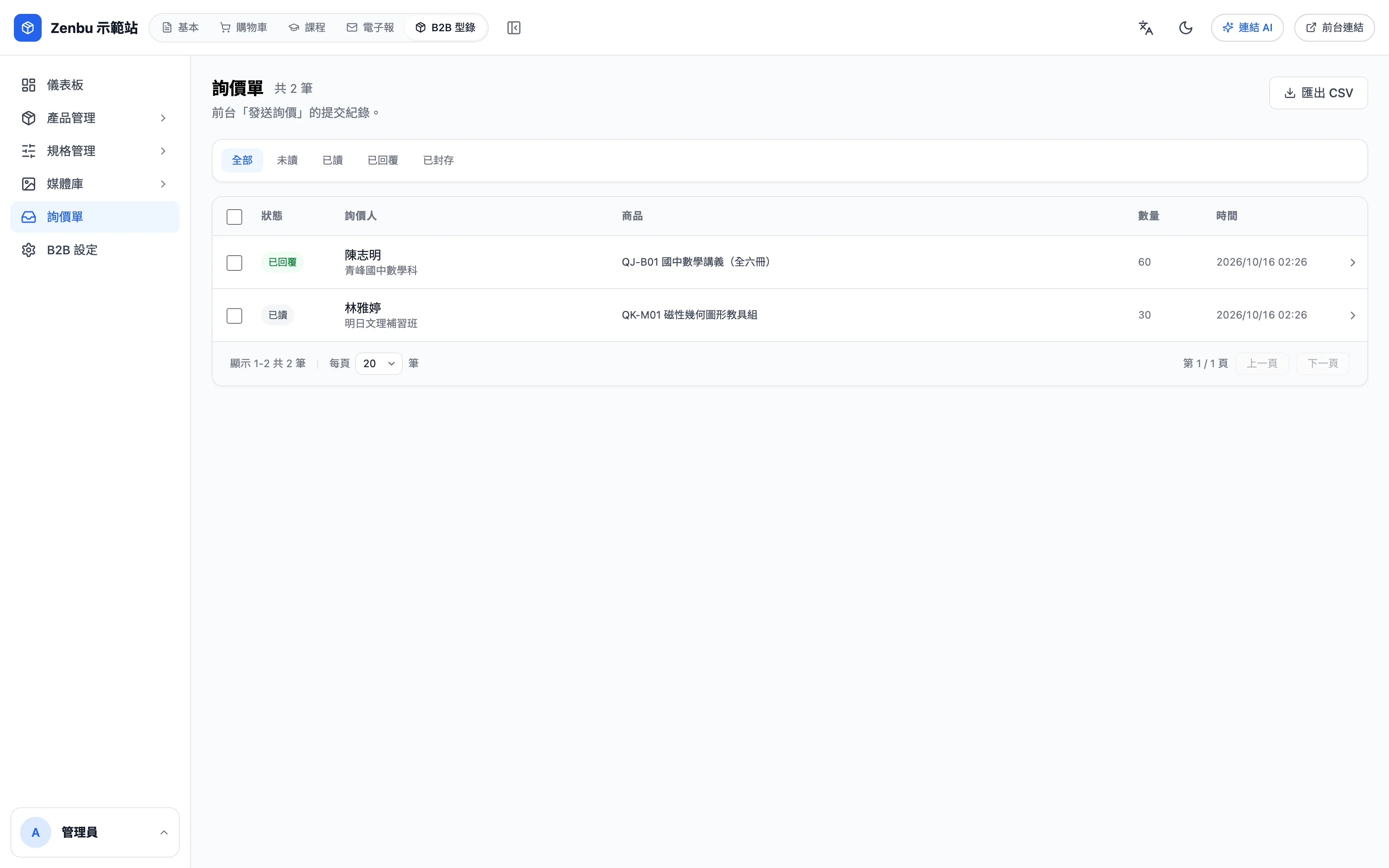Click the green 已回覆 status badge
Viewport: 1389px width, 868px height.
click(283, 262)
